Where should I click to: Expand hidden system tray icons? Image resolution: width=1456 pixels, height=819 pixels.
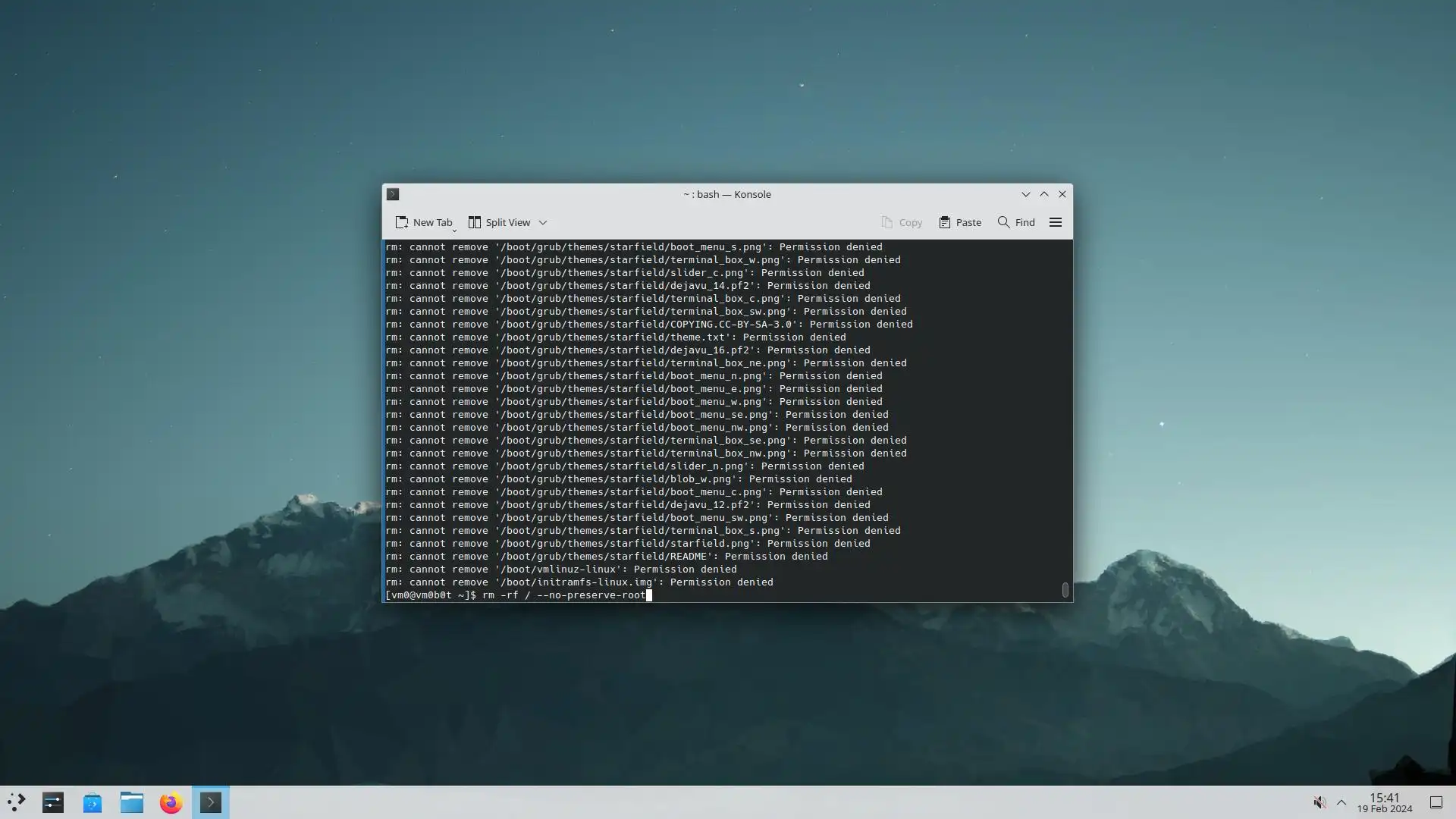tap(1341, 802)
